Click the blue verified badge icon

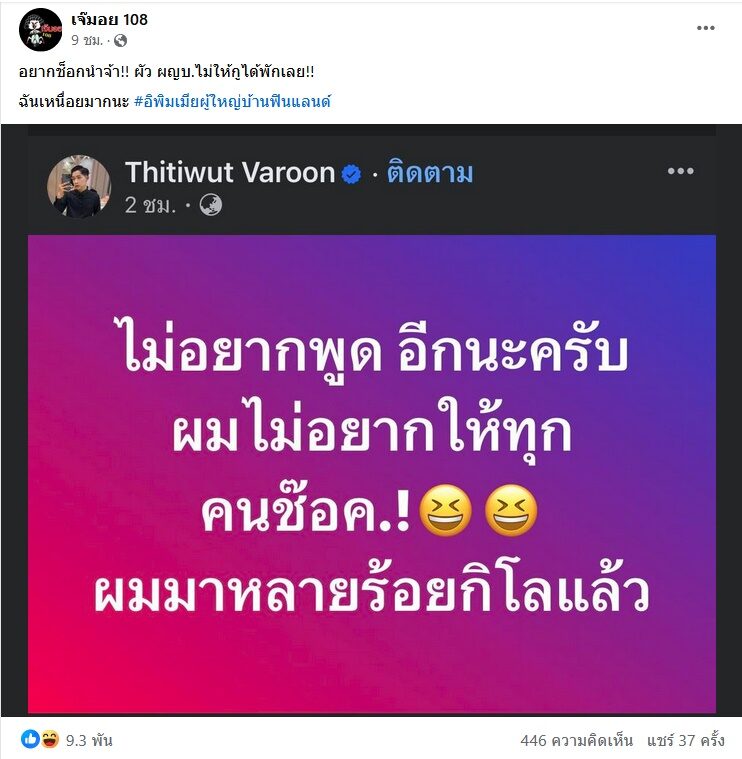tap(351, 174)
